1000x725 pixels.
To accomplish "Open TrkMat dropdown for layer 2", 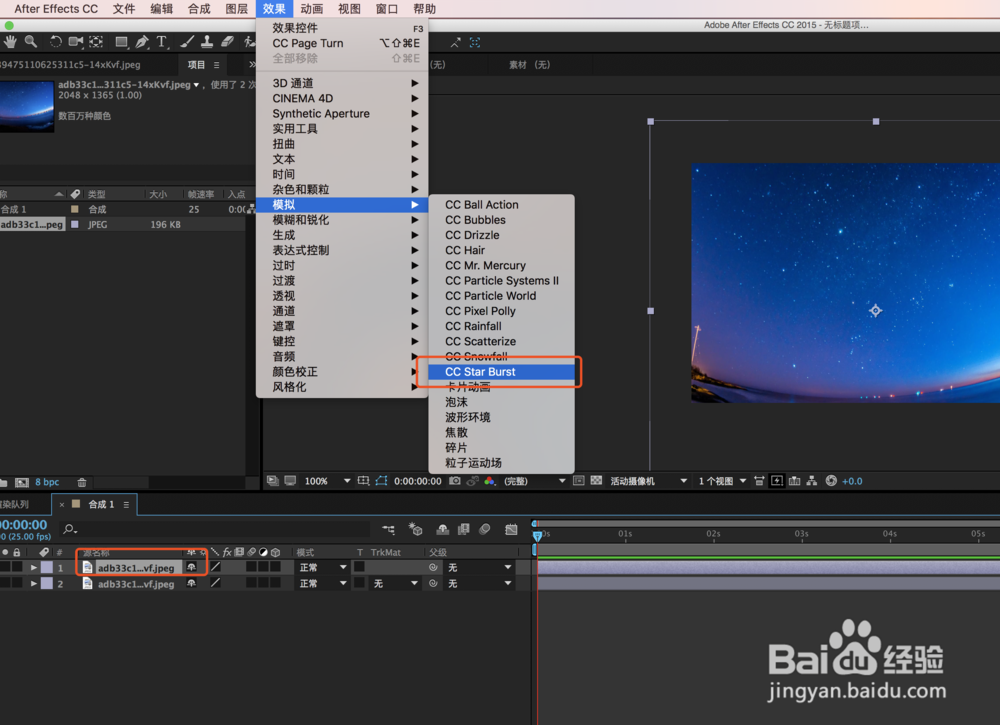I will point(395,583).
